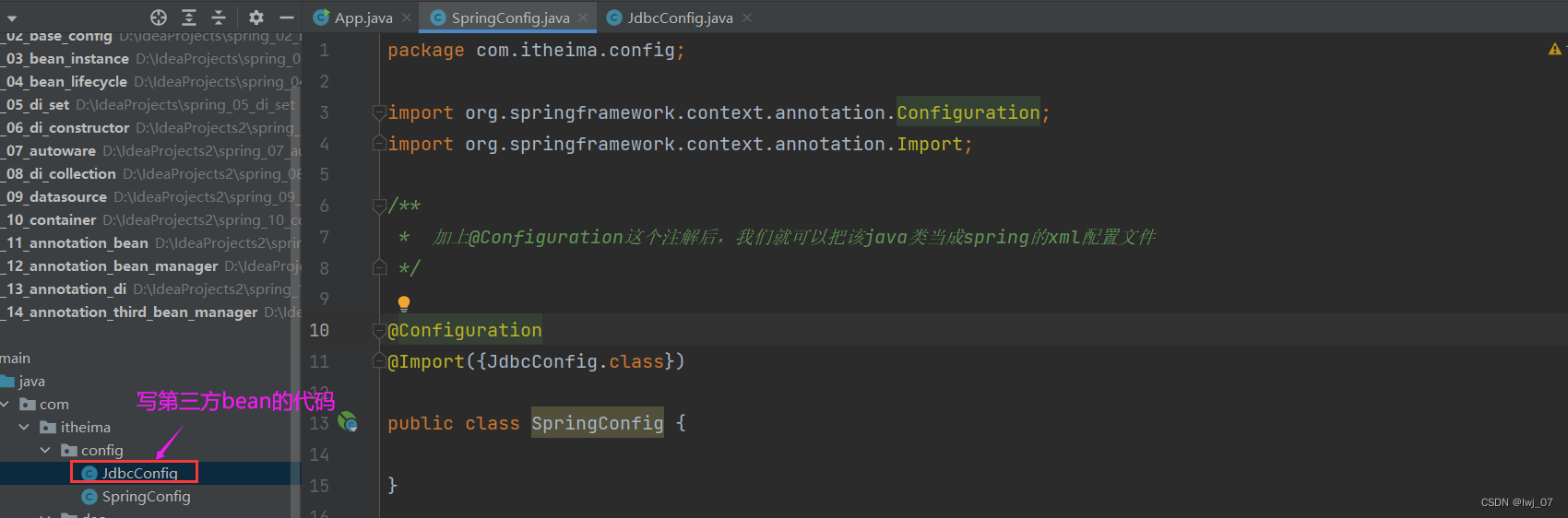
Task: Click the itheima package folder icon
Action: 49,427
